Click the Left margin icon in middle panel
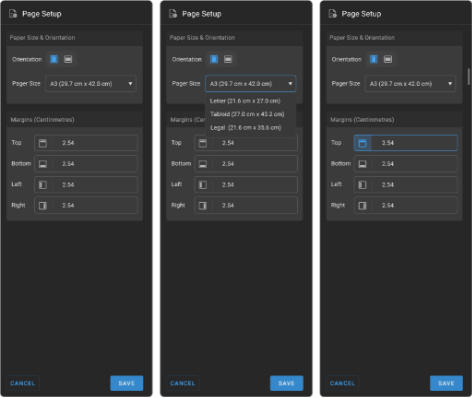The image size is (473, 398). click(x=203, y=185)
